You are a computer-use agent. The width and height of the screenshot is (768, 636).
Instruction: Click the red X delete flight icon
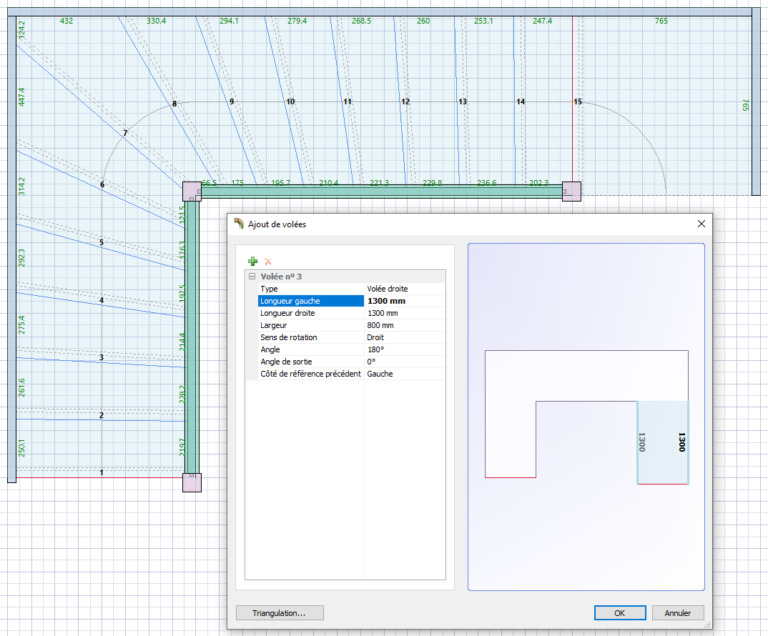[268, 262]
